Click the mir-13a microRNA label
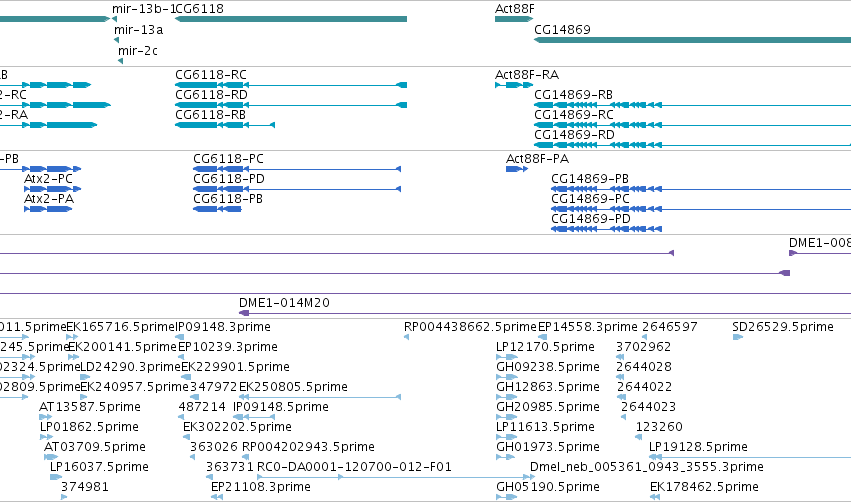The image size is (851, 502). 138,30
